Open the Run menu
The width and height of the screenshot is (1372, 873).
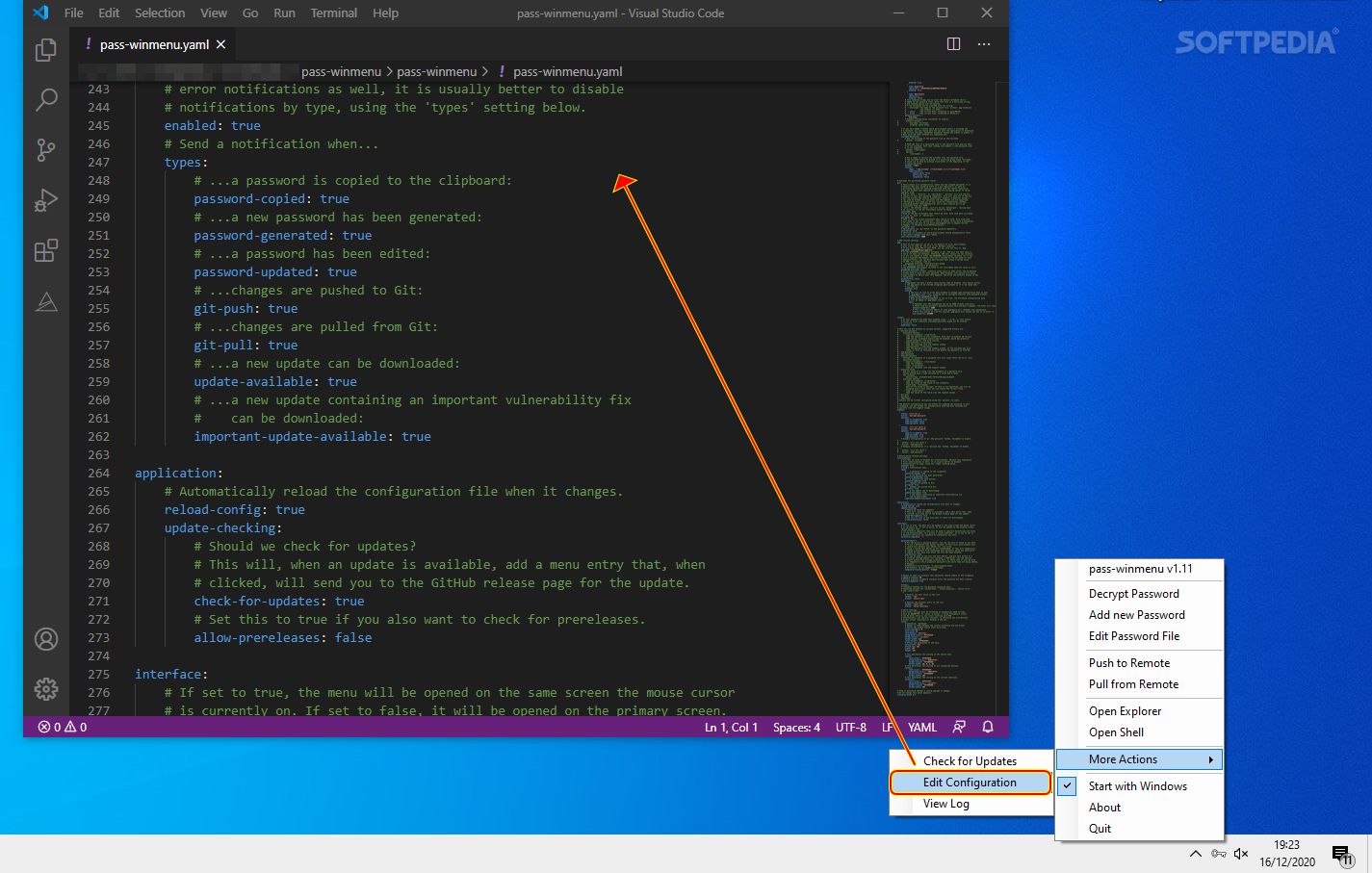click(284, 13)
